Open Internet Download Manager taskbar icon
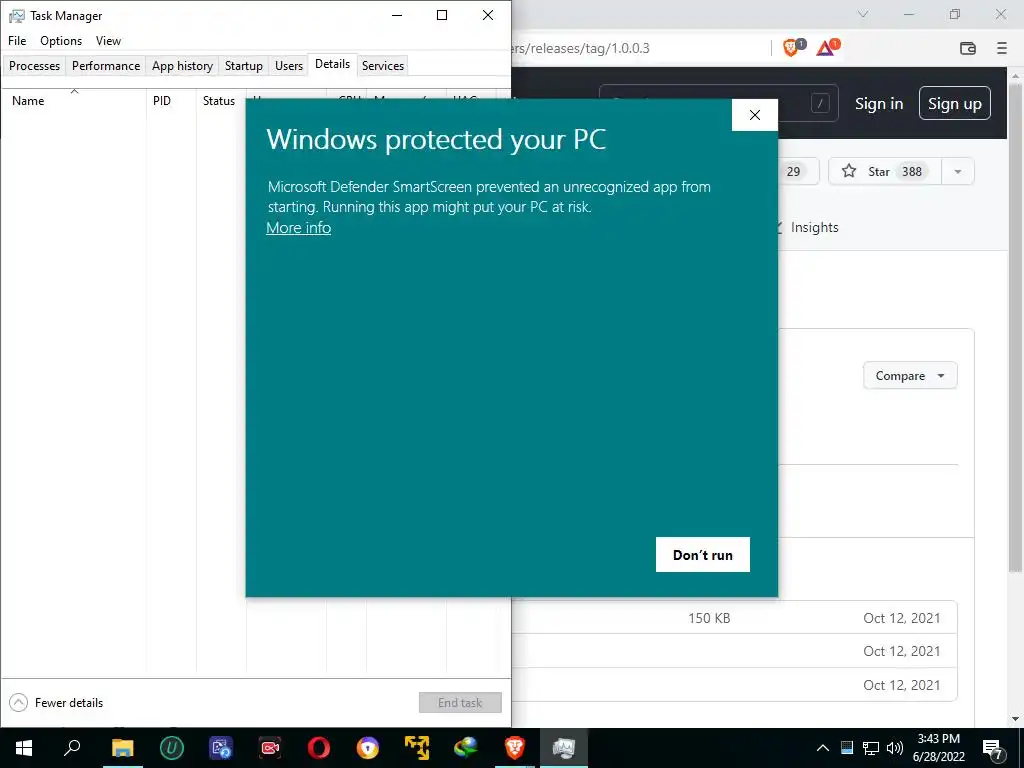The width and height of the screenshot is (1024, 768). coord(466,748)
